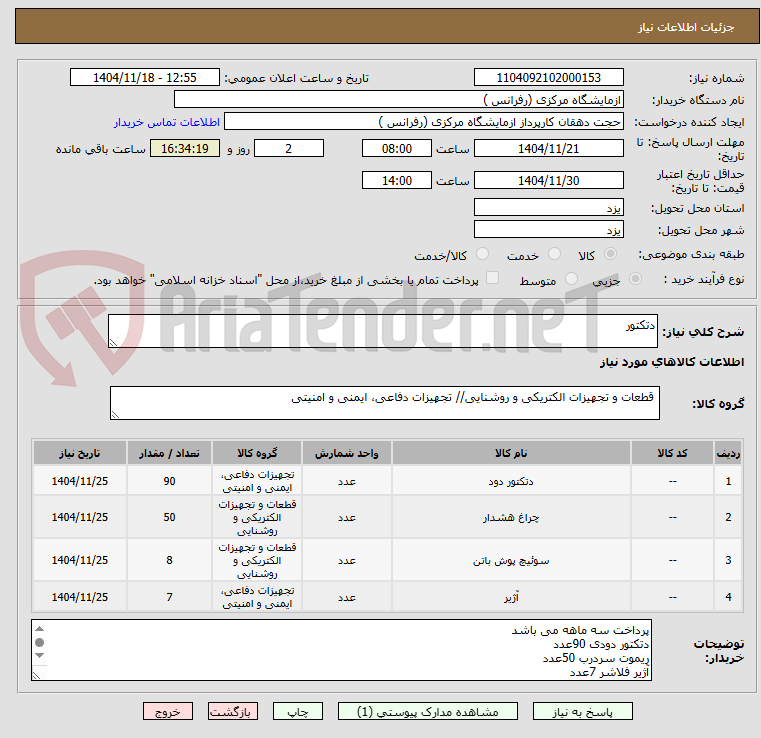This screenshot has height=738, width=761.
Task: Click the چاپ print button
Action: [298, 711]
